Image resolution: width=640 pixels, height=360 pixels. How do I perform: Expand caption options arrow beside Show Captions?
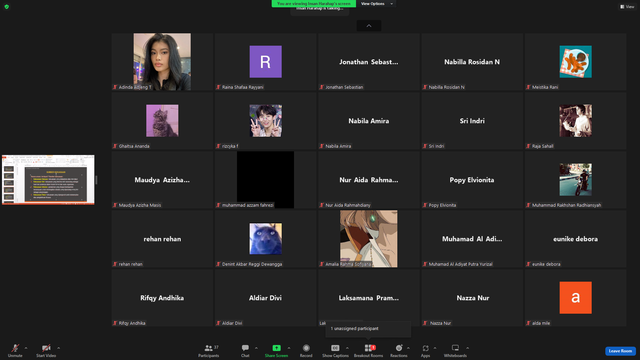[347, 348]
